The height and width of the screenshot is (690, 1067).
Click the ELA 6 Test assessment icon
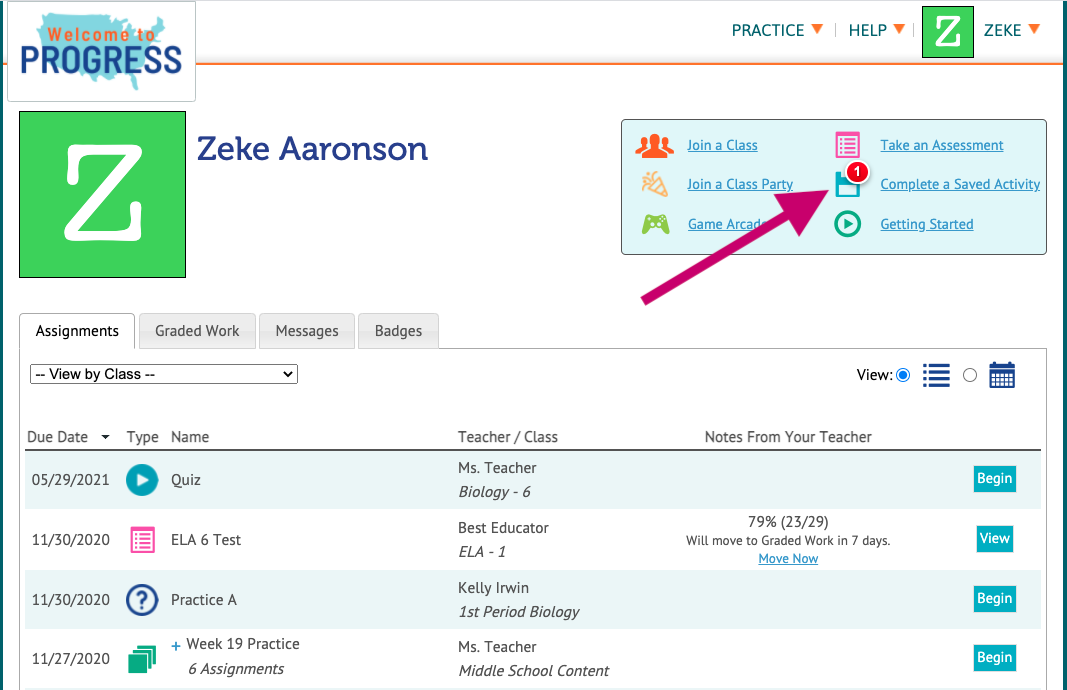pyautogui.click(x=142, y=540)
